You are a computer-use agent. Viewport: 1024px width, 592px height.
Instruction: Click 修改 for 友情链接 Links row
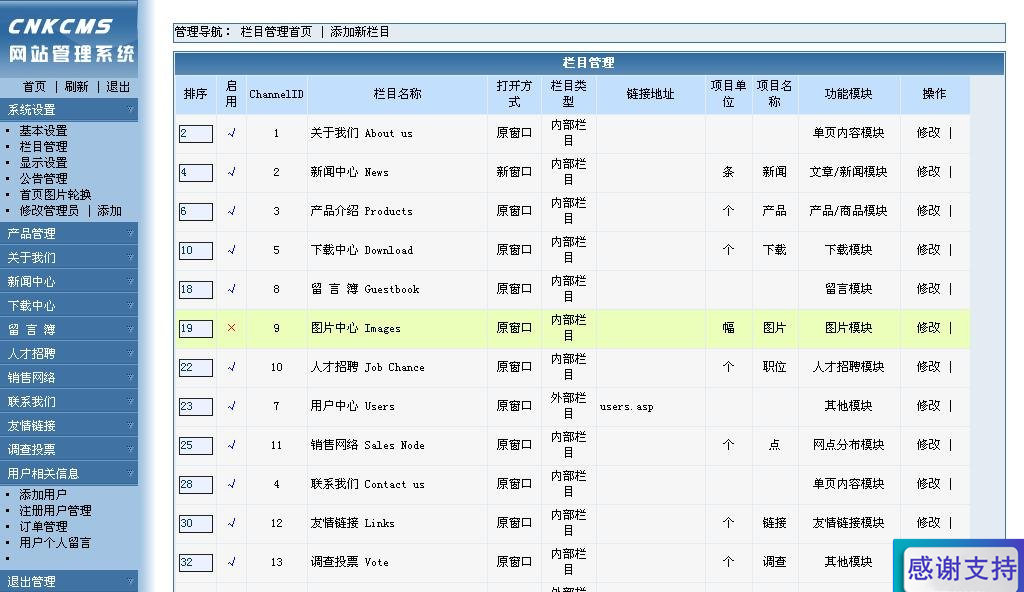pyautogui.click(x=929, y=523)
